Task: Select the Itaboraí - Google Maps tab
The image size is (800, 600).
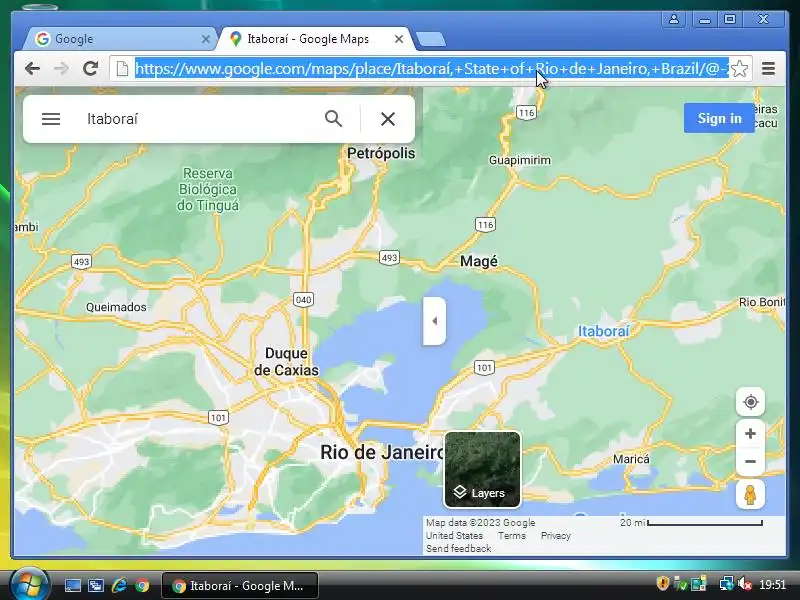Action: click(314, 39)
